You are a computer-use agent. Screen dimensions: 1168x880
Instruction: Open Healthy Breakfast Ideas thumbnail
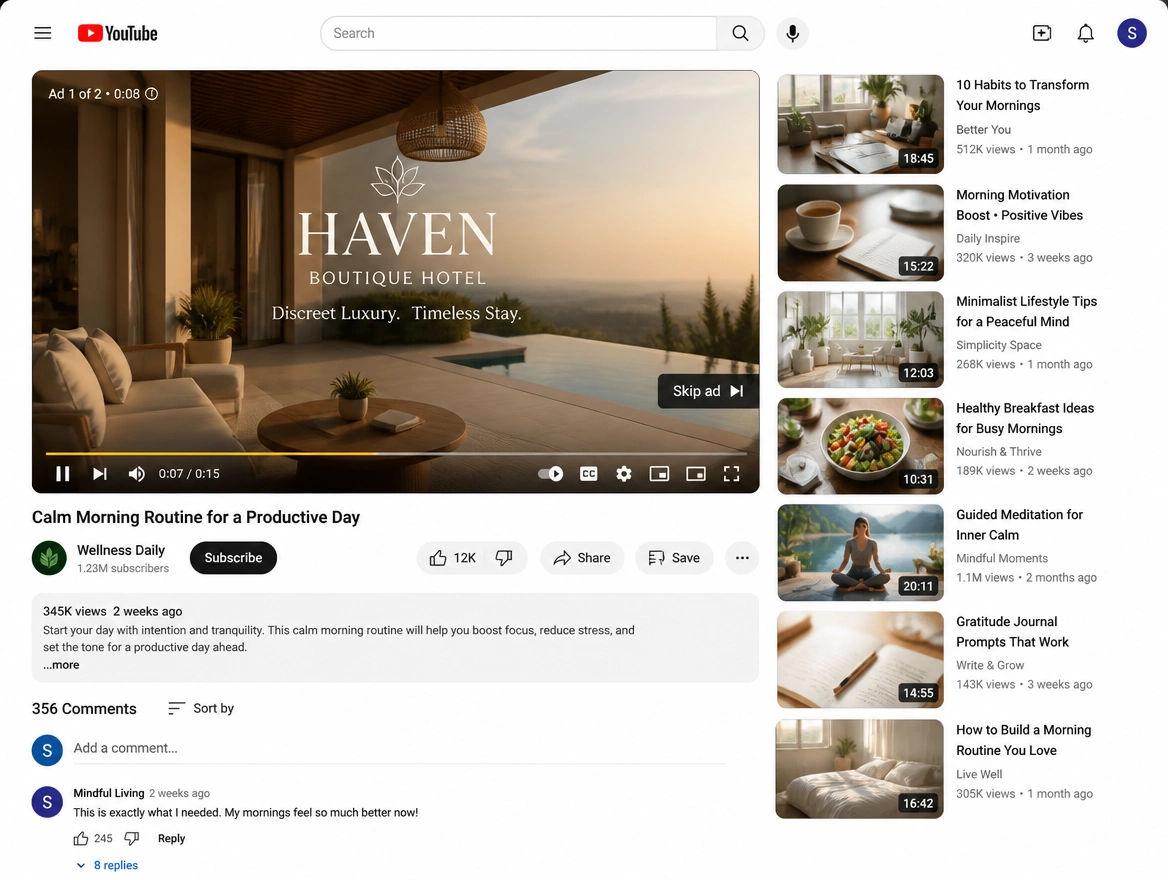point(860,446)
